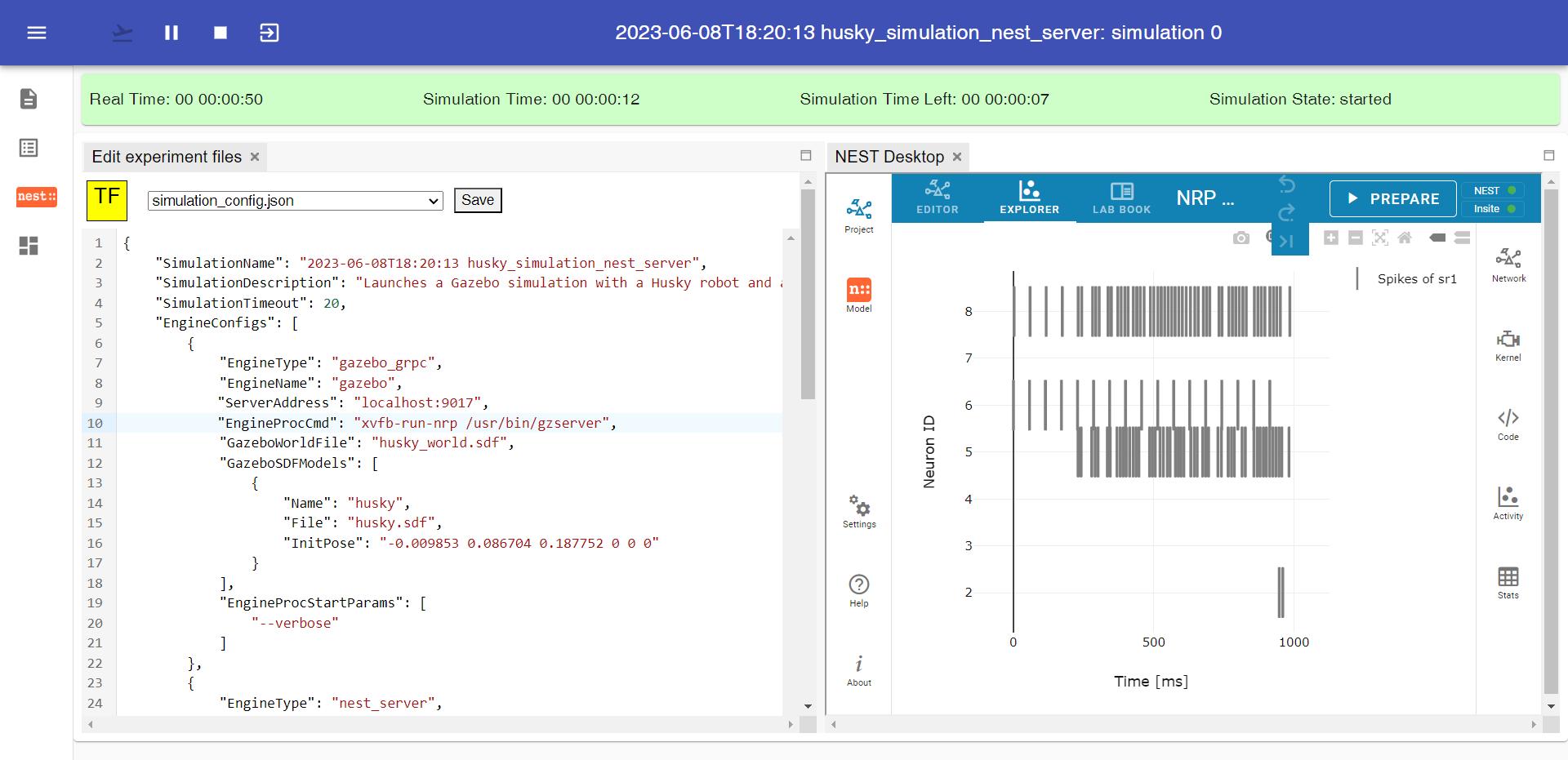This screenshot has height=760, width=1568.
Task: Click the "--verbose" parameter in editor
Action: point(294,623)
